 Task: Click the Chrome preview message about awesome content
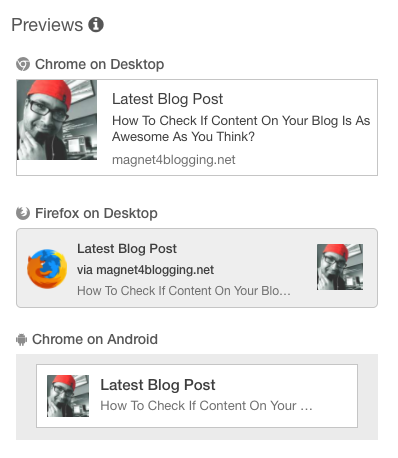coord(241,129)
